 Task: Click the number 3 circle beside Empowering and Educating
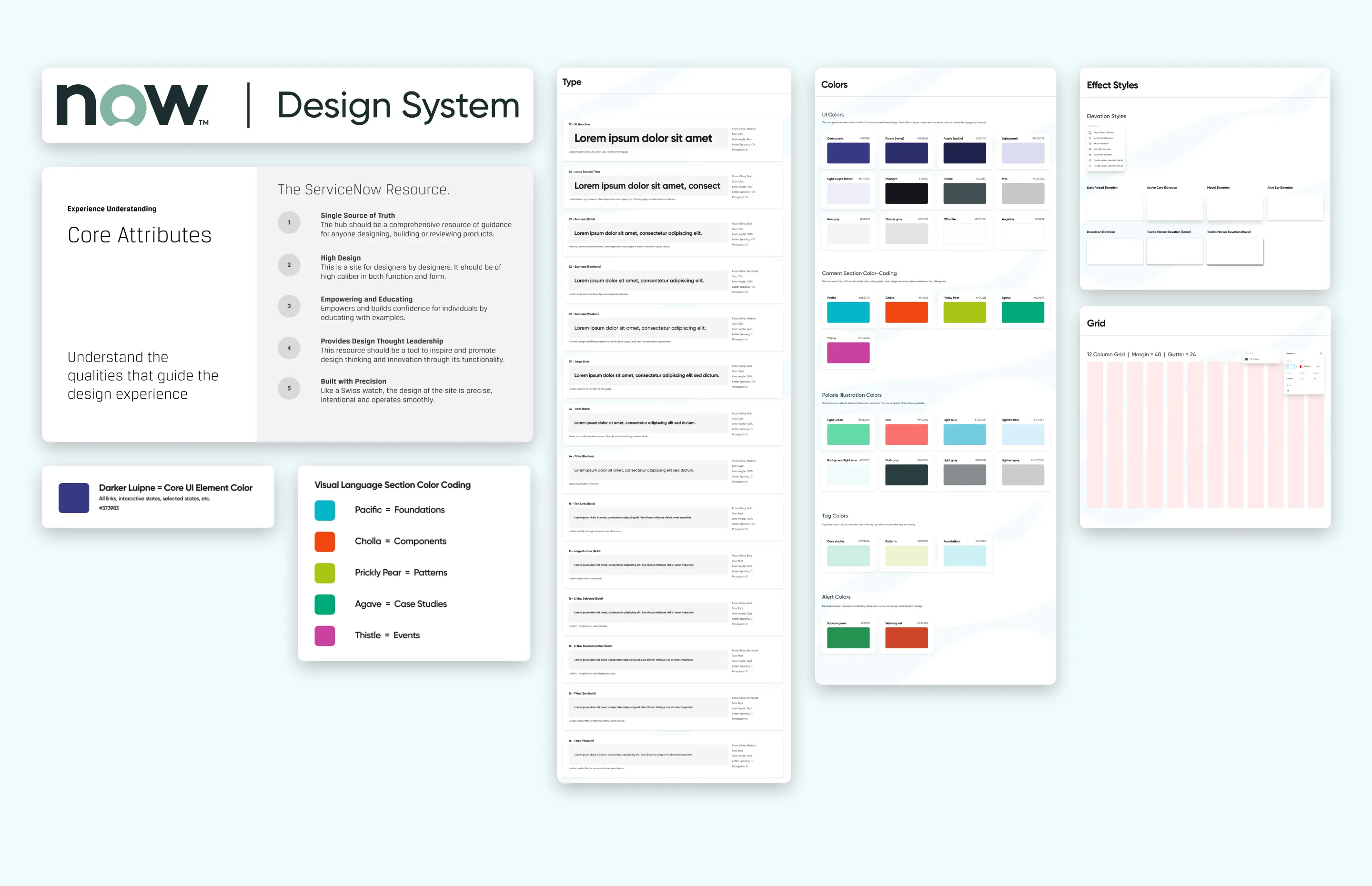(x=289, y=306)
